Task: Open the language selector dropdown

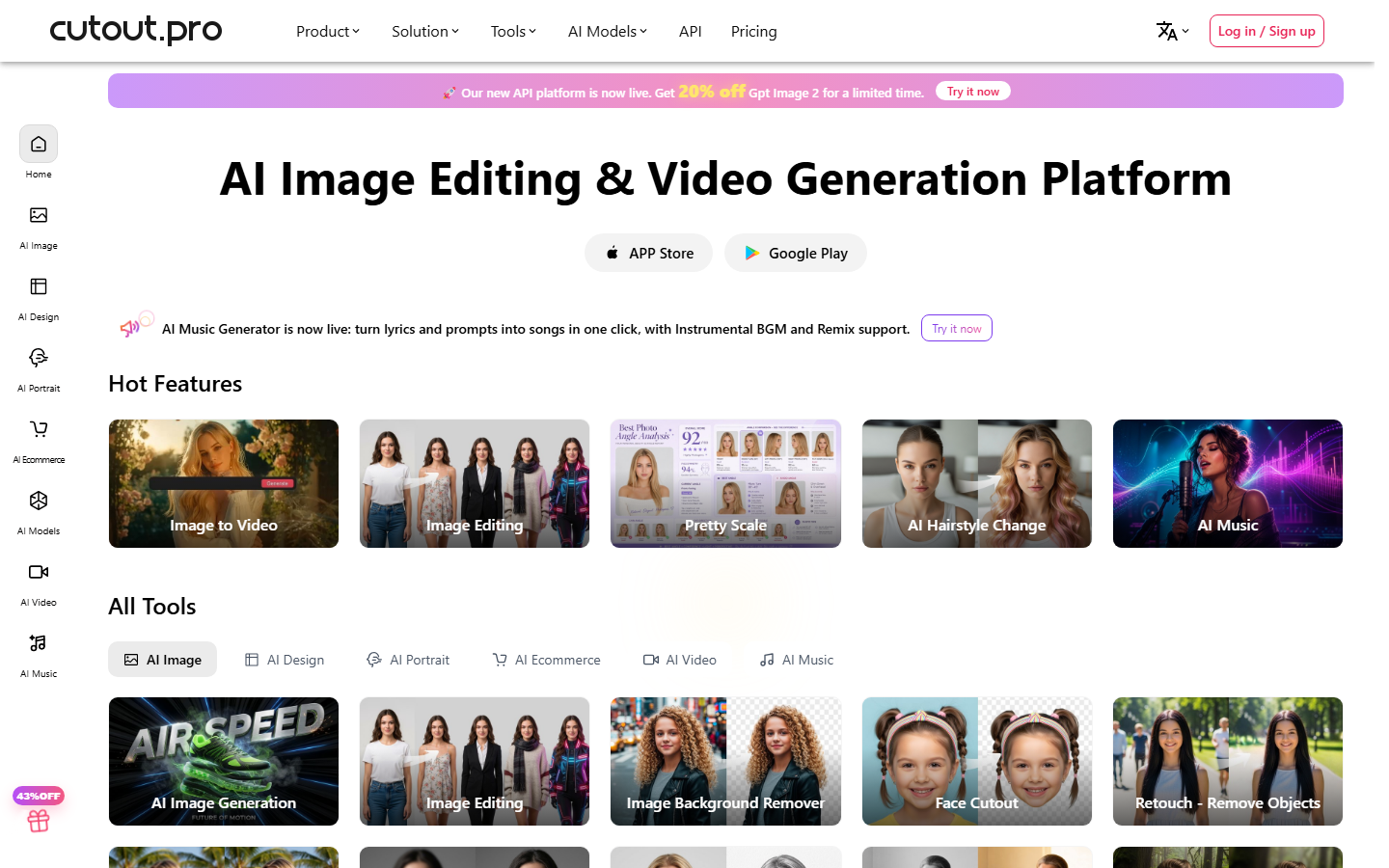Action: click(1173, 31)
